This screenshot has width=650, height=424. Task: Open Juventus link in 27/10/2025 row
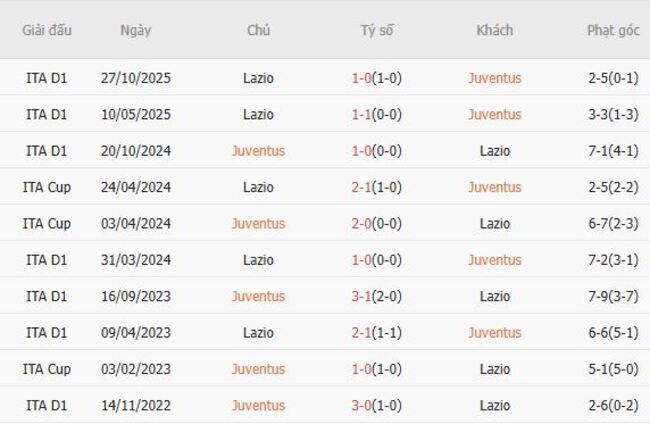(x=494, y=78)
